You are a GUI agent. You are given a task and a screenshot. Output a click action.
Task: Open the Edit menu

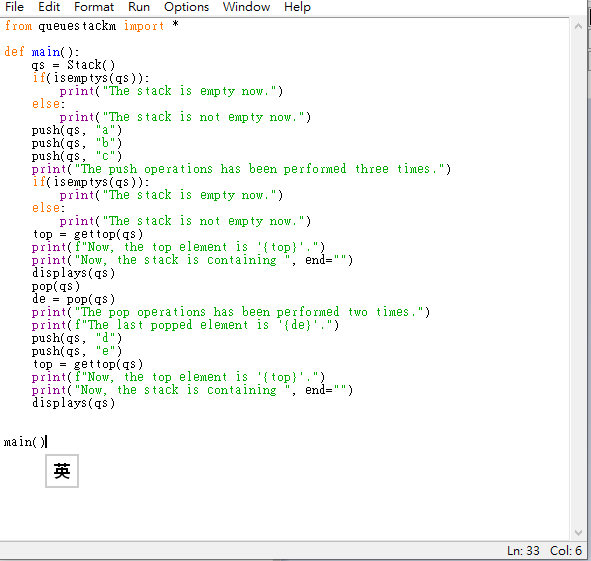(49, 7)
